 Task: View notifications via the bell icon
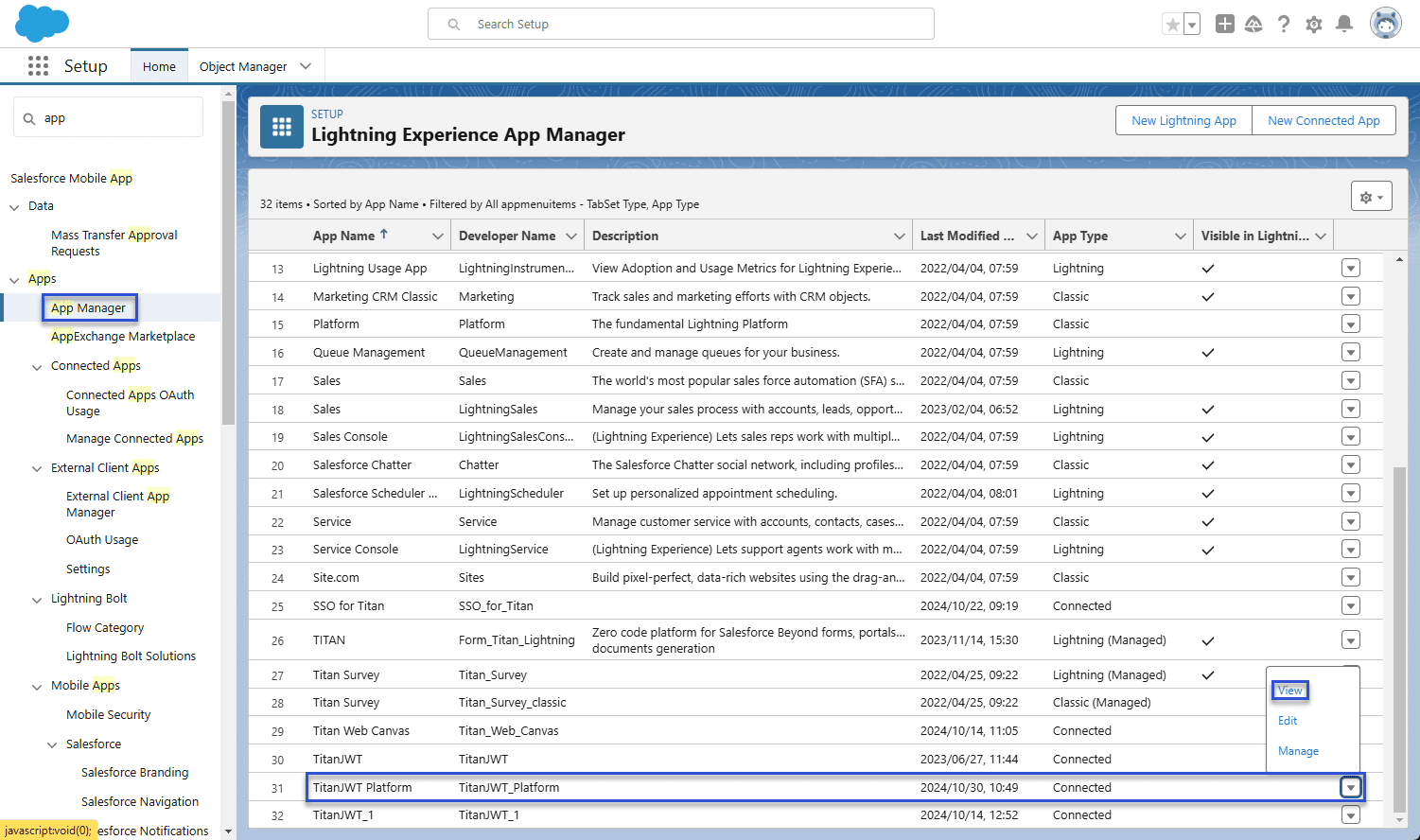pyautogui.click(x=1344, y=24)
